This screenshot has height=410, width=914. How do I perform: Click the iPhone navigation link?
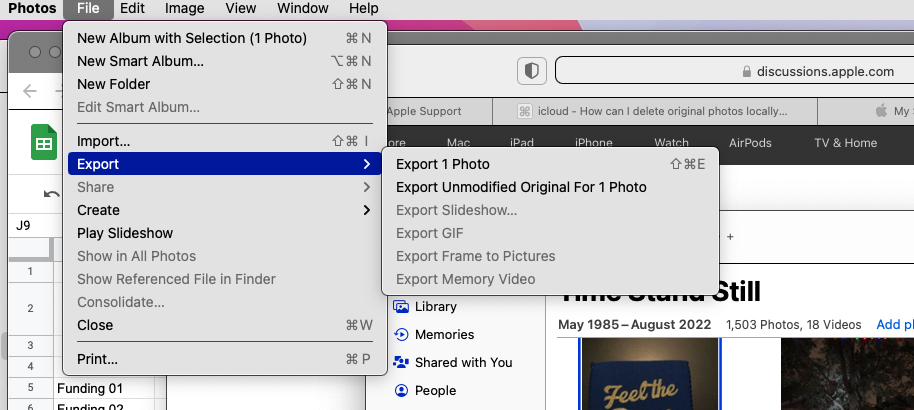tap(594, 143)
